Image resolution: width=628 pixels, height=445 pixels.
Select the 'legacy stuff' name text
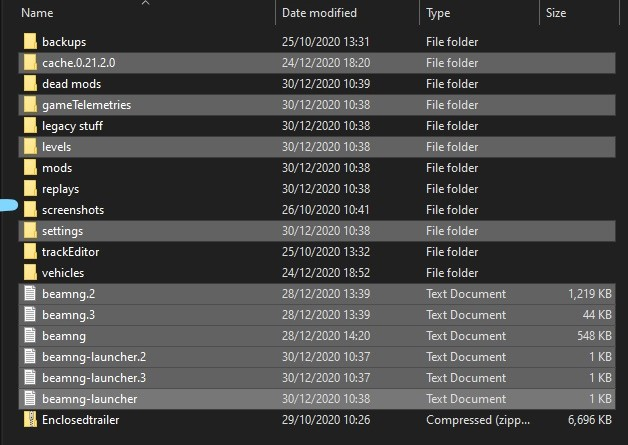pos(72,126)
